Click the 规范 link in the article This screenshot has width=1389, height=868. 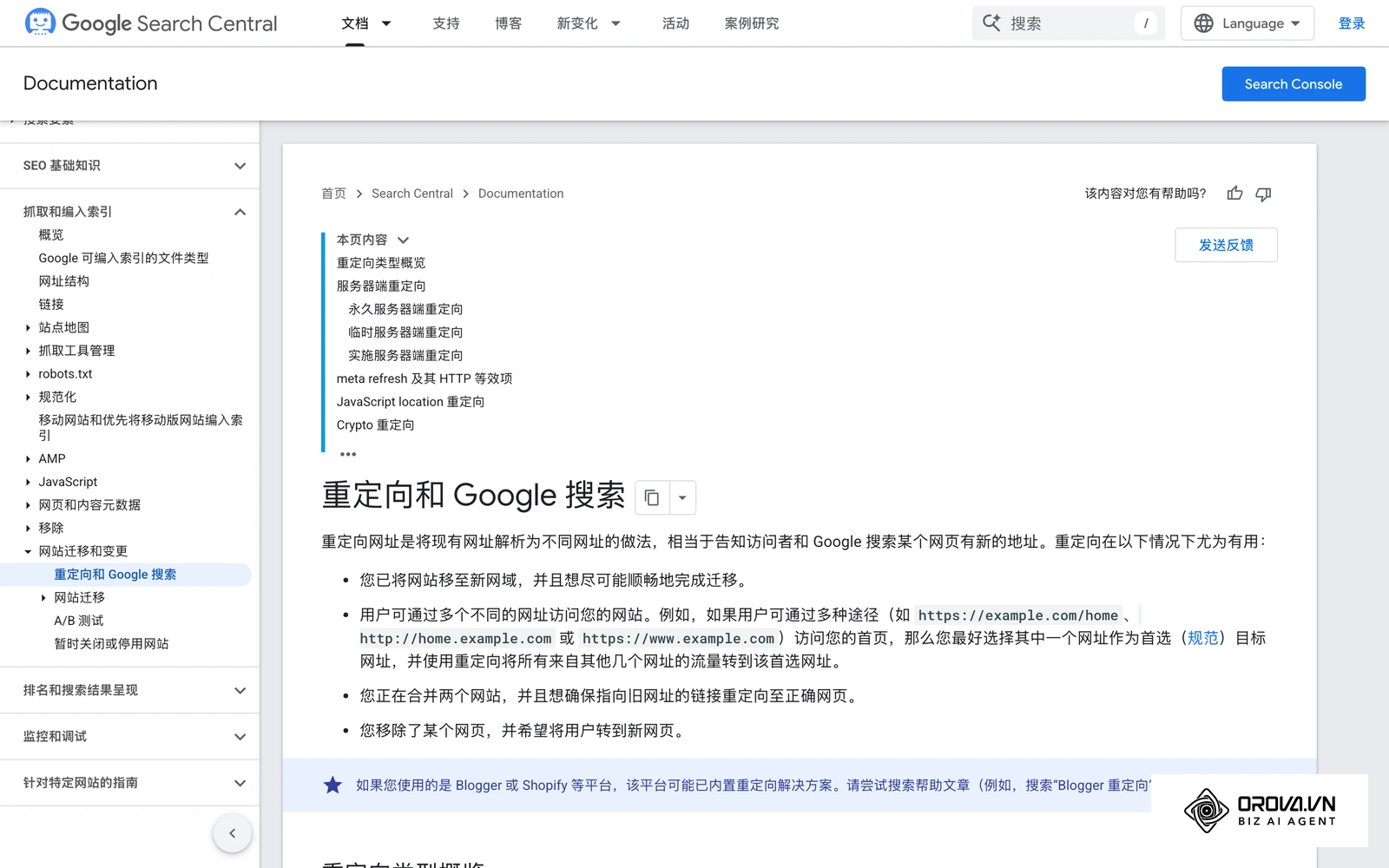pos(1202,638)
